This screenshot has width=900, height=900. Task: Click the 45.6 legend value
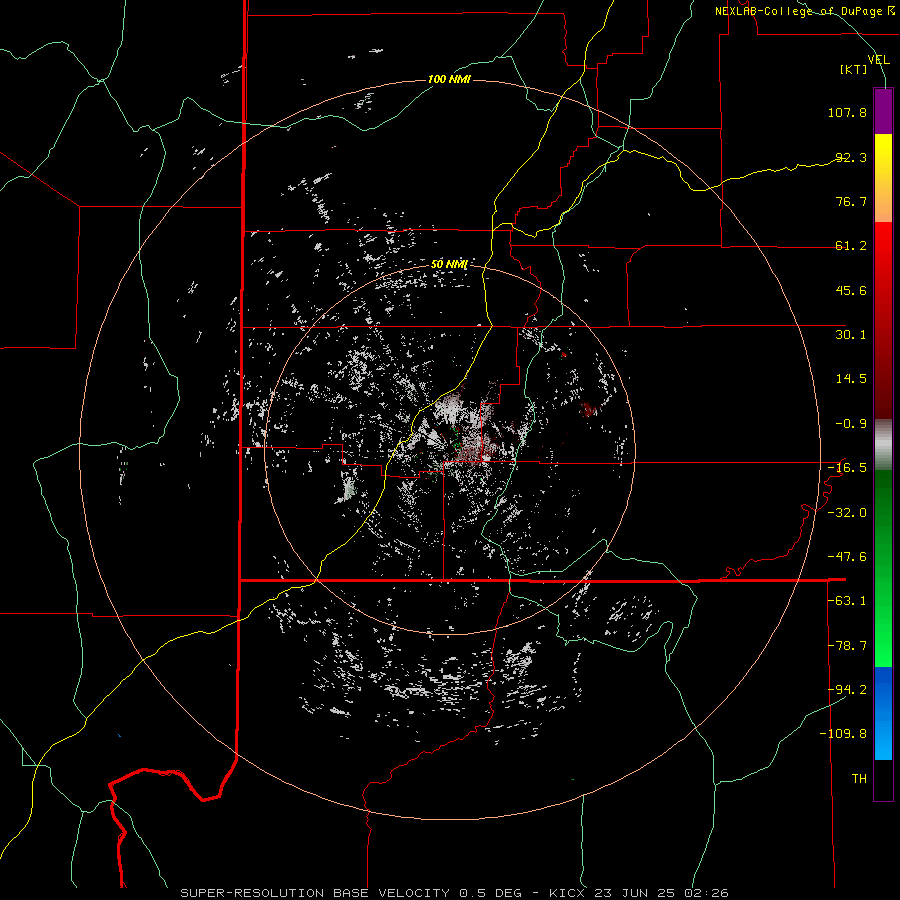coord(851,290)
